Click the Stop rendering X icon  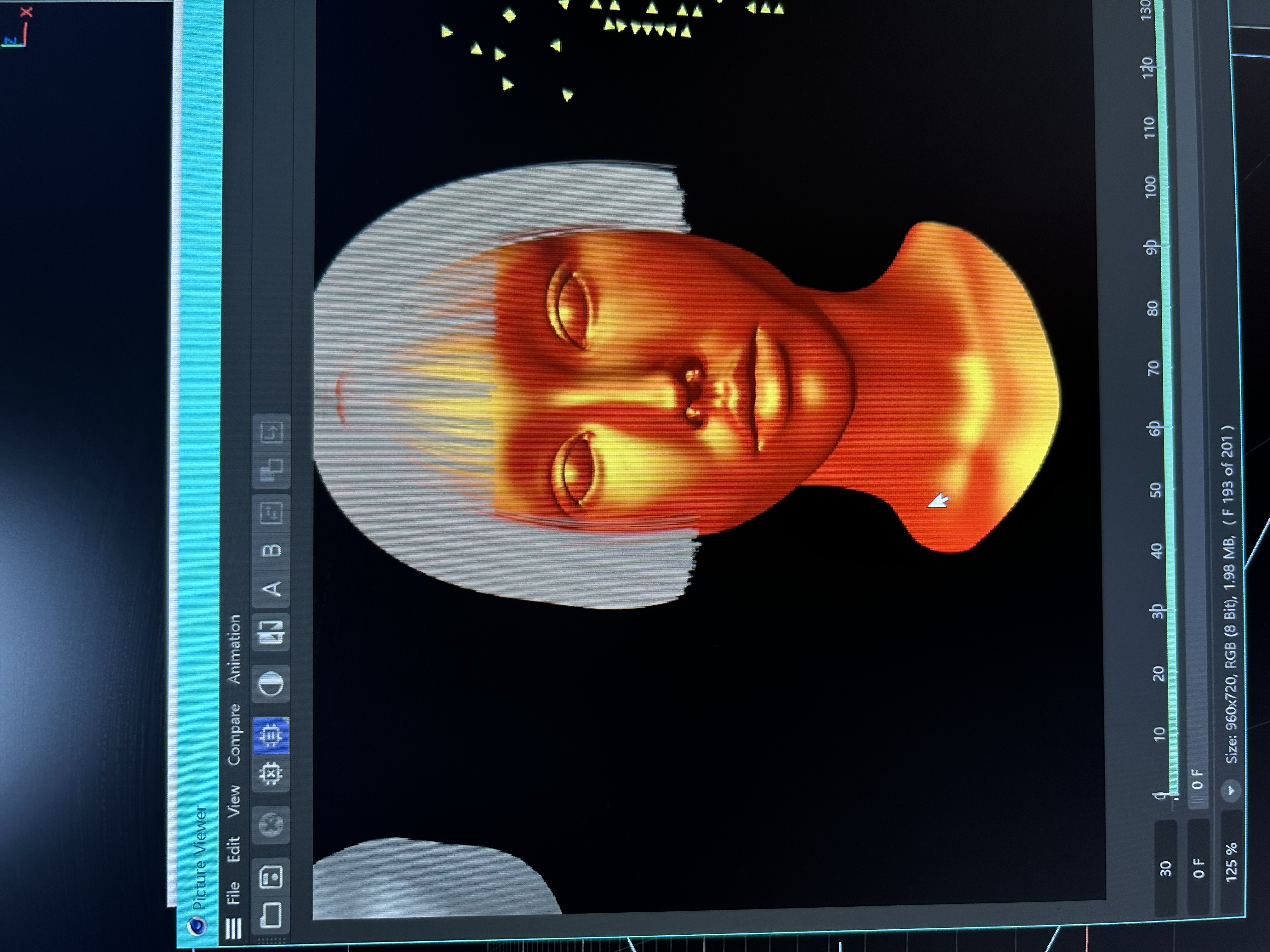(271, 825)
